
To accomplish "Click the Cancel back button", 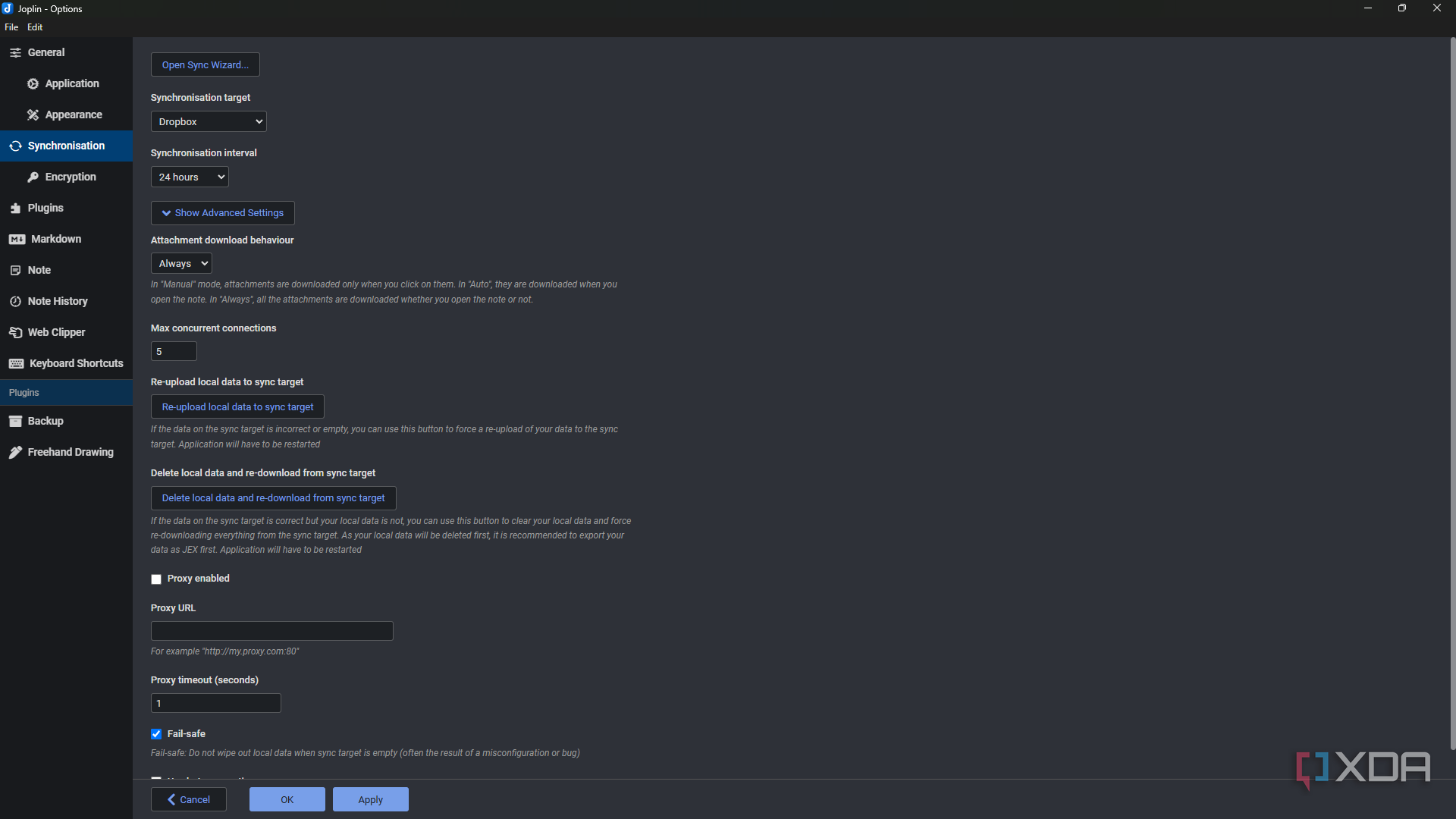I will 189,799.
